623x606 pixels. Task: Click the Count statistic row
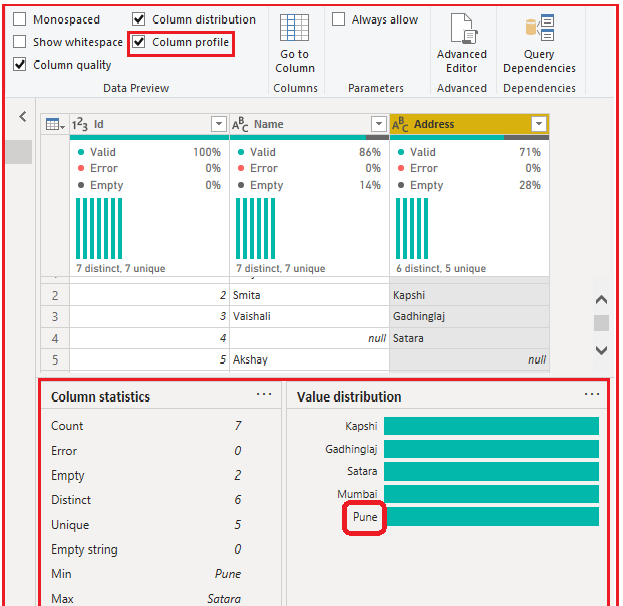click(x=146, y=426)
